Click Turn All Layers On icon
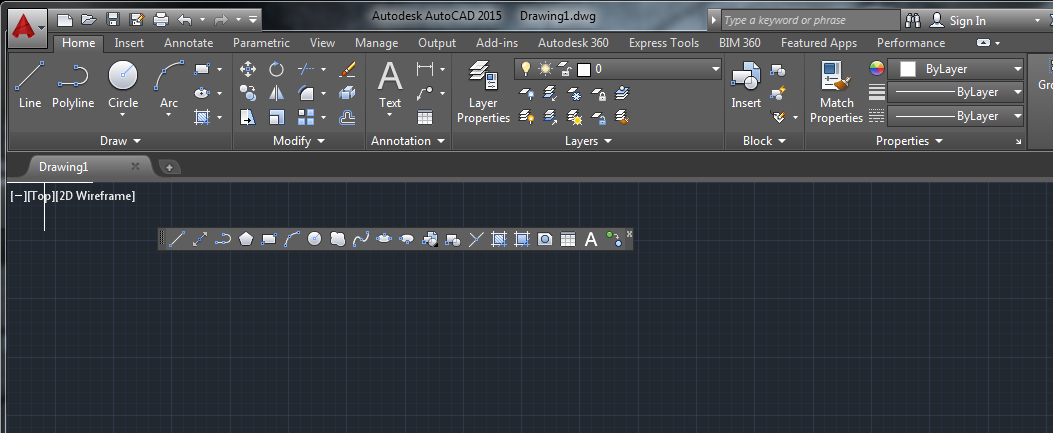Viewport: 1053px width, 433px height. click(x=527, y=118)
